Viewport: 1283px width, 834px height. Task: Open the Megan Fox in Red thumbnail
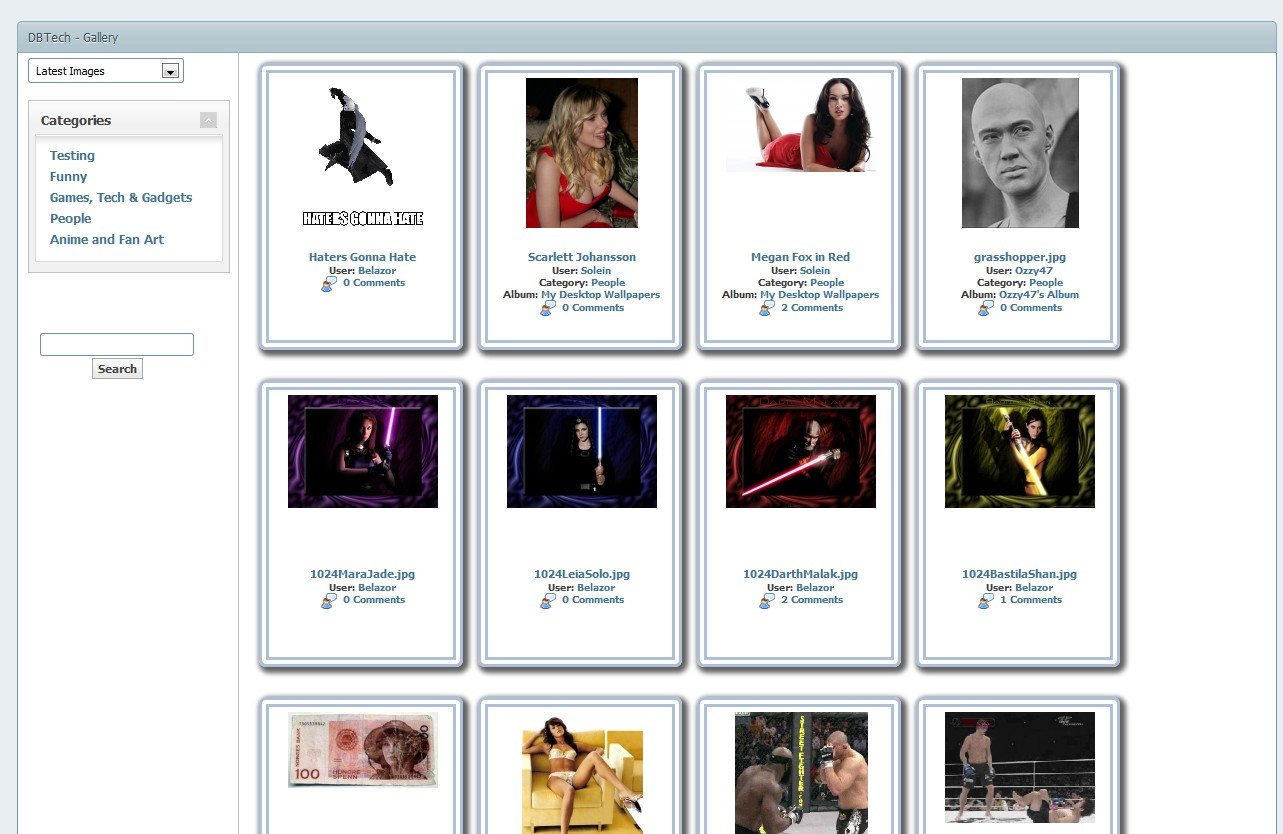coord(800,125)
